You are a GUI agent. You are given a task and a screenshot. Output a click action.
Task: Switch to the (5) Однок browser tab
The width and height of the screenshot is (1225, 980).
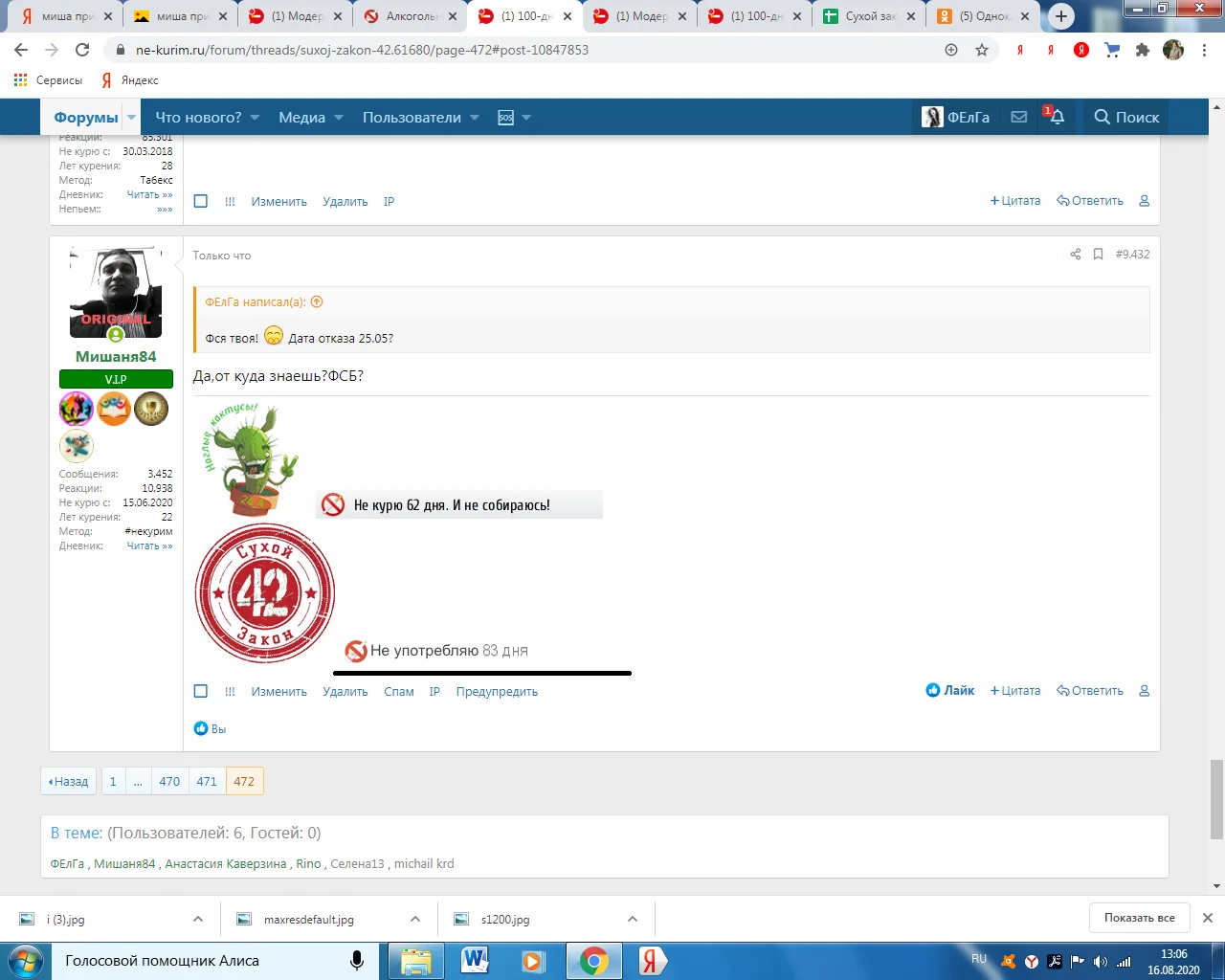click(x=984, y=16)
